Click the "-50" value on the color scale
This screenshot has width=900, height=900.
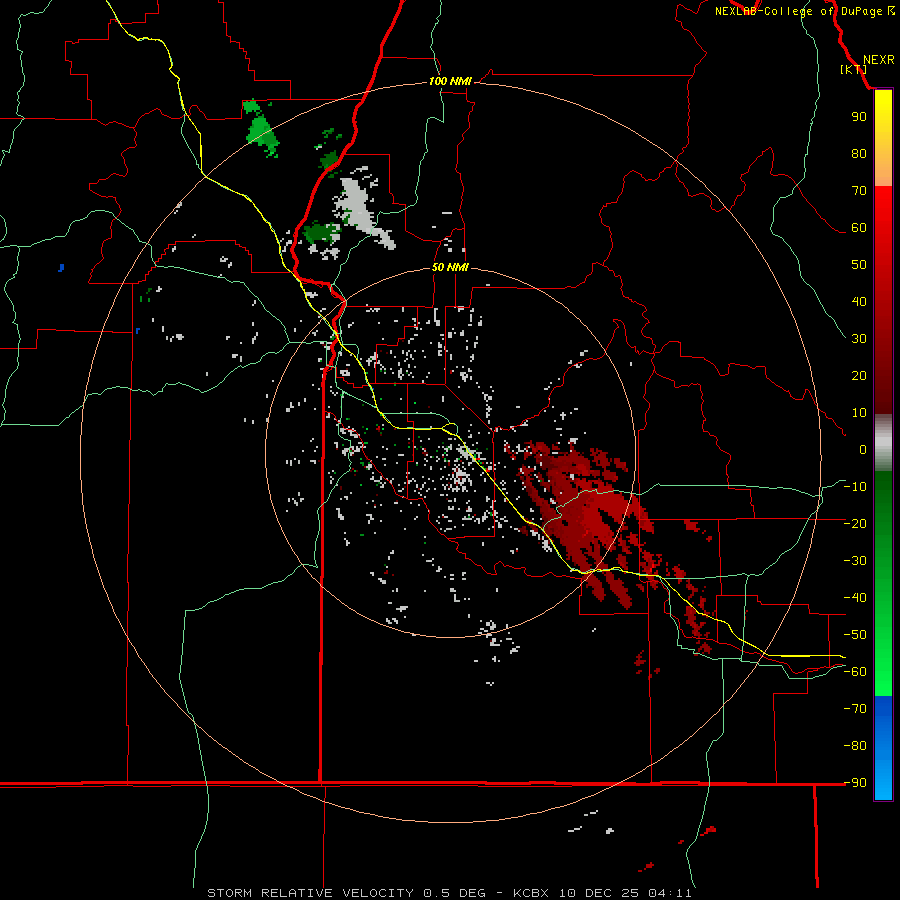click(x=855, y=634)
